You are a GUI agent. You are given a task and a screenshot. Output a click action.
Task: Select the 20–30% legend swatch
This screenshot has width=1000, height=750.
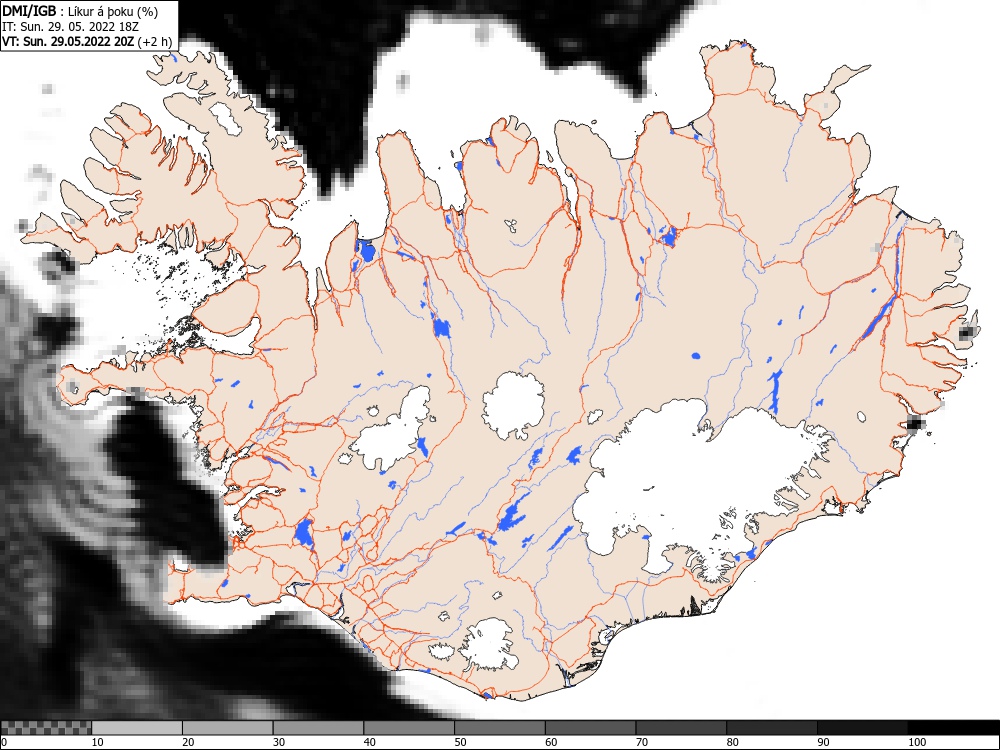coord(228,728)
